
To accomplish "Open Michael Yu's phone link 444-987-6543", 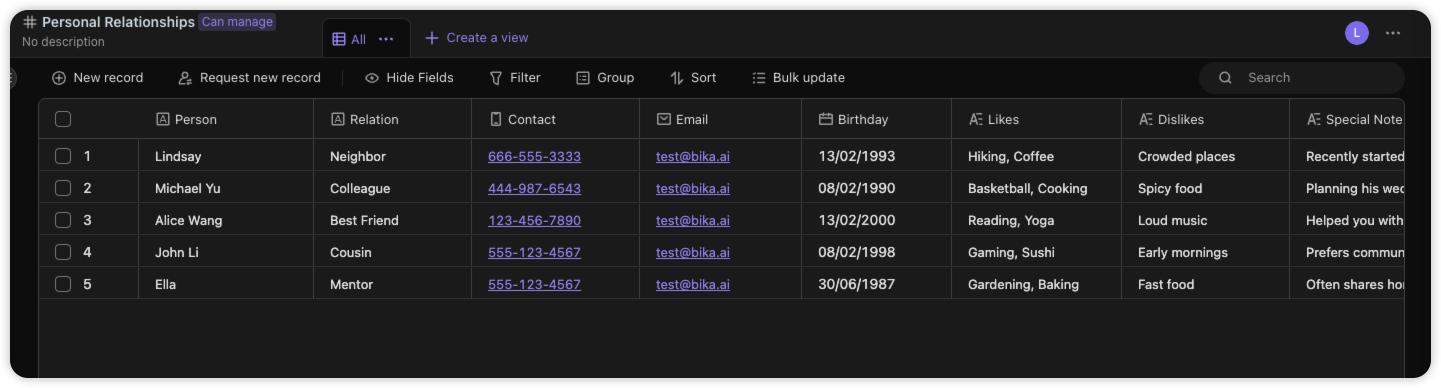I will click(x=534, y=188).
